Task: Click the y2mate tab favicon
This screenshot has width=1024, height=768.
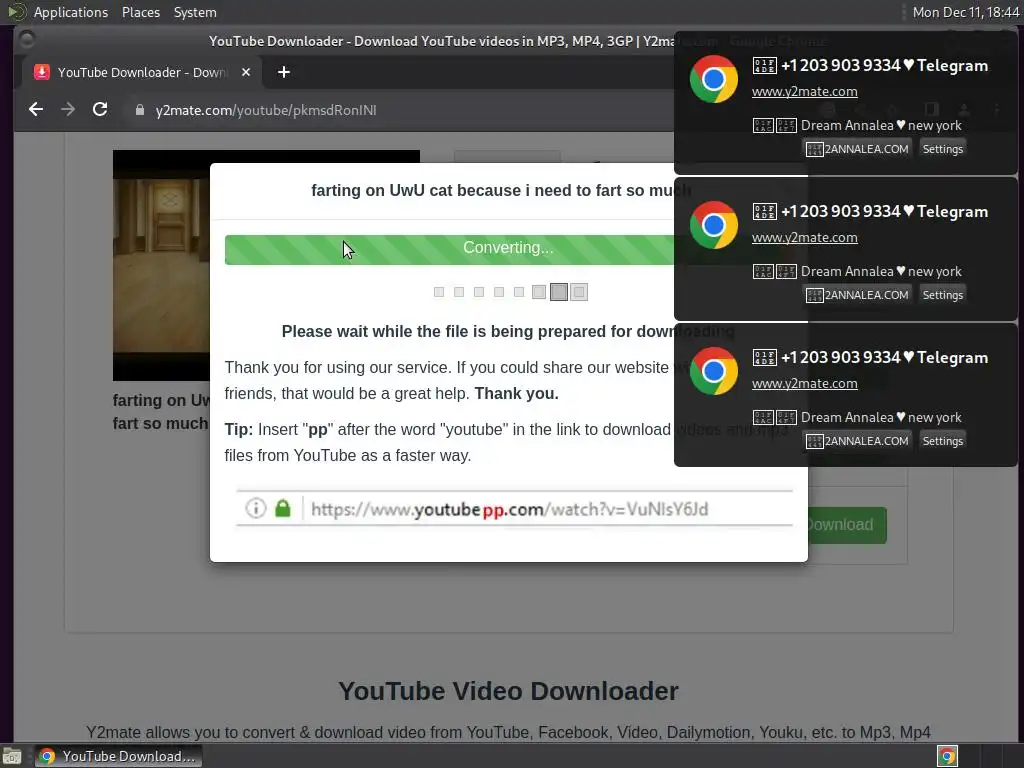Action: [x=42, y=72]
